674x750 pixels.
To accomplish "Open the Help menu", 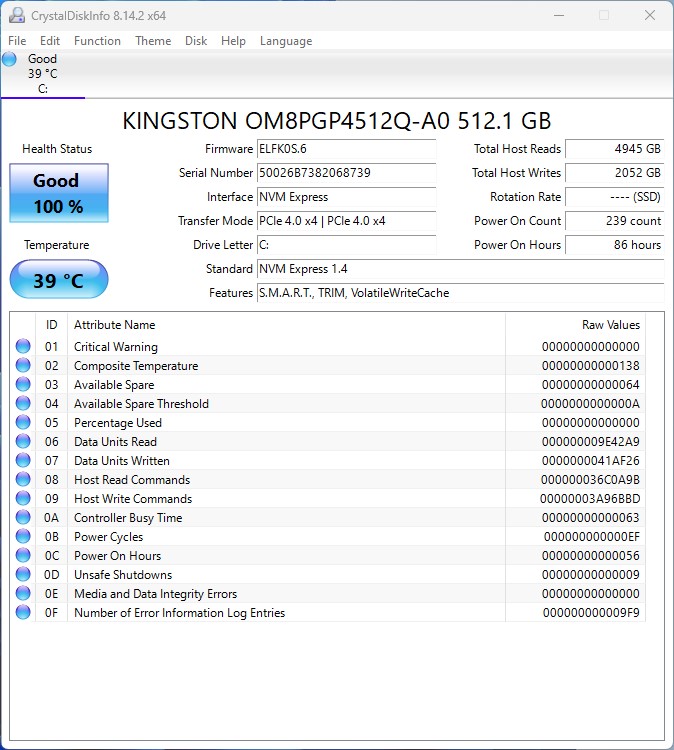I will coord(233,41).
